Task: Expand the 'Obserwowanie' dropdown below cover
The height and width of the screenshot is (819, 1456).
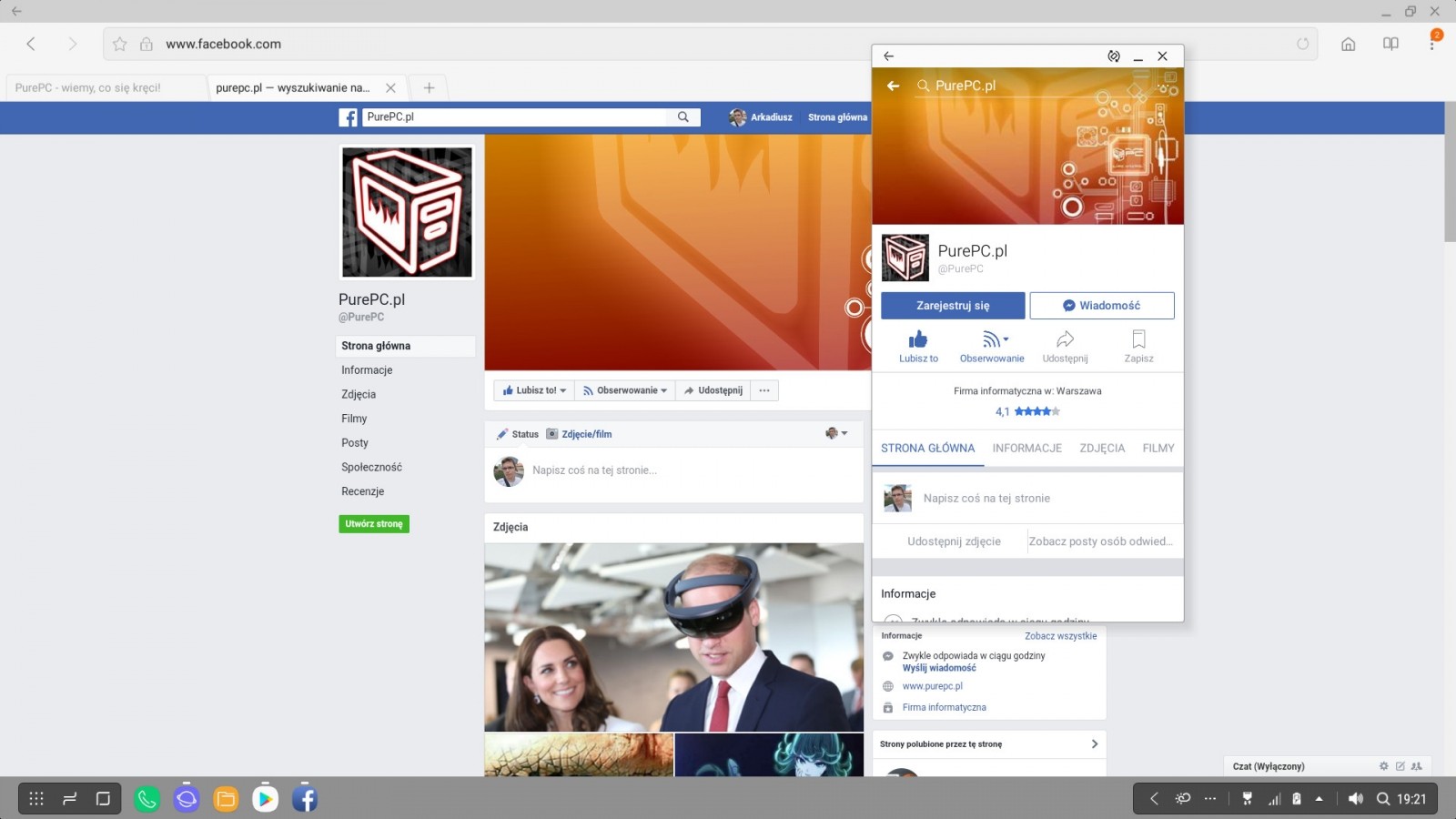Action: [x=626, y=390]
